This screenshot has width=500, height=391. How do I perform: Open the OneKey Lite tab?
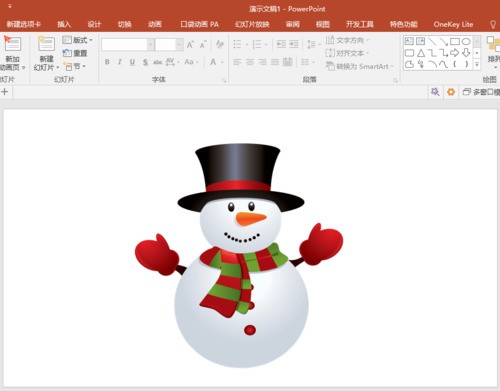(453, 24)
